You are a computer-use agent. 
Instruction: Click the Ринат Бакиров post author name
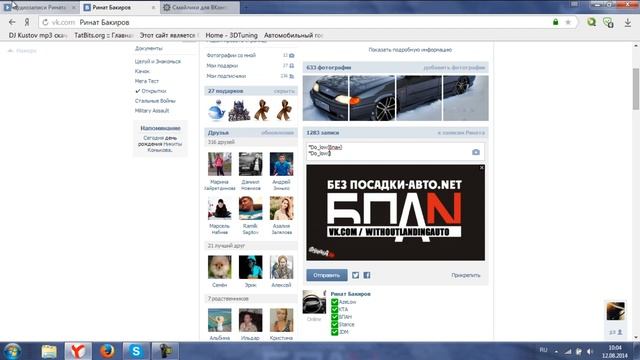click(x=351, y=294)
